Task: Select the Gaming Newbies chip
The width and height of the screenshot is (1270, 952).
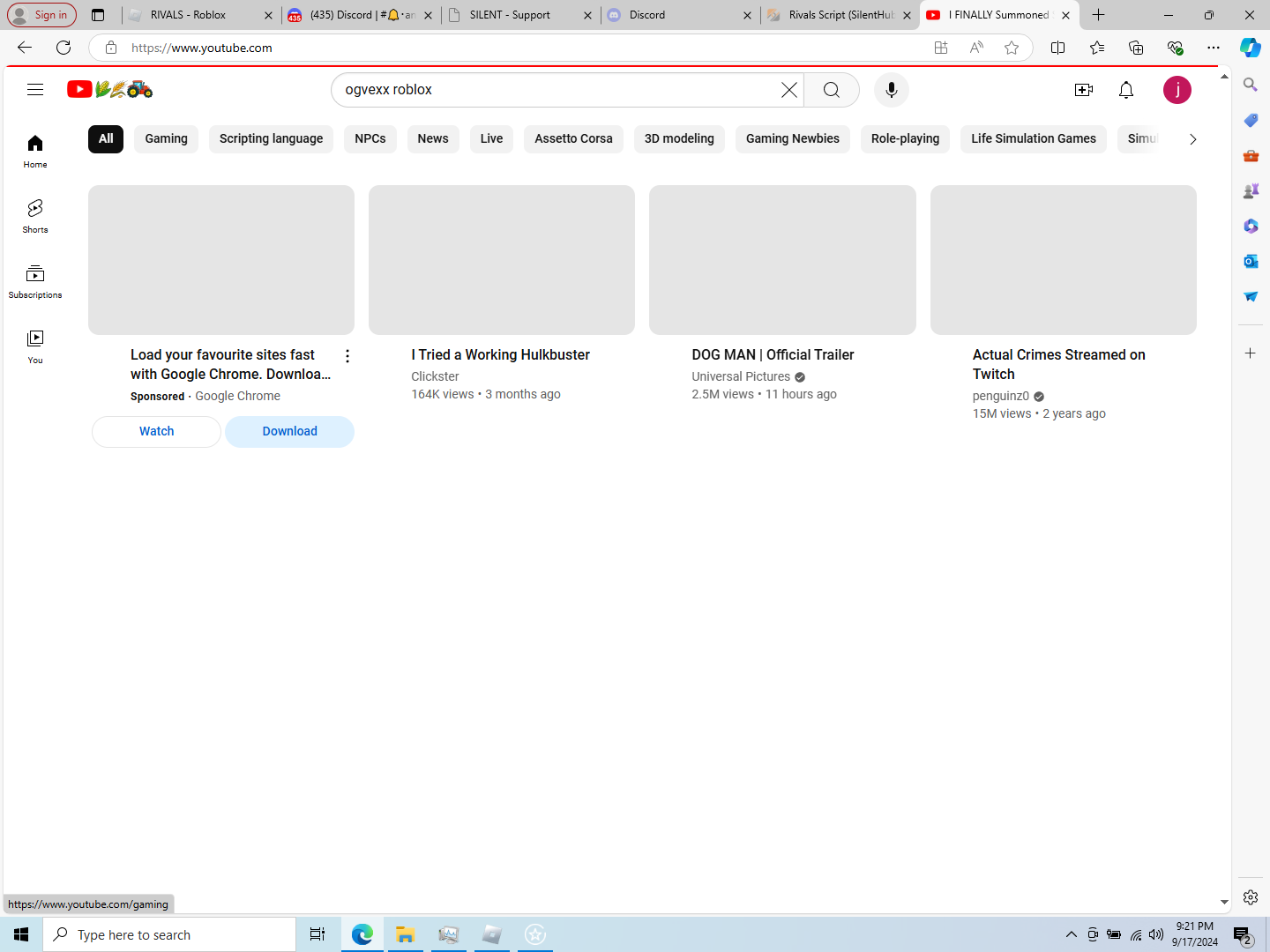Action: pyautogui.click(x=793, y=138)
